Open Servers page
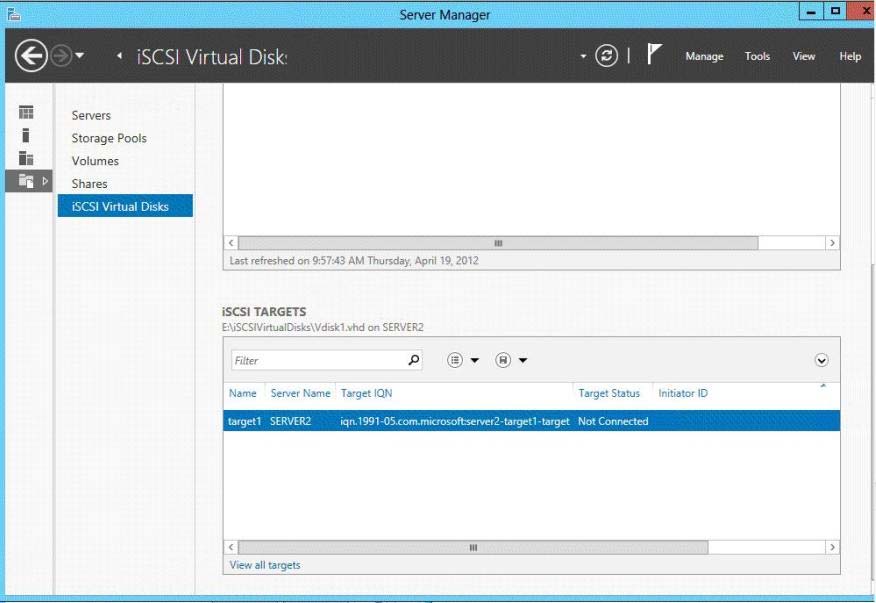Screen dimensions: 876x603 click(x=91, y=116)
